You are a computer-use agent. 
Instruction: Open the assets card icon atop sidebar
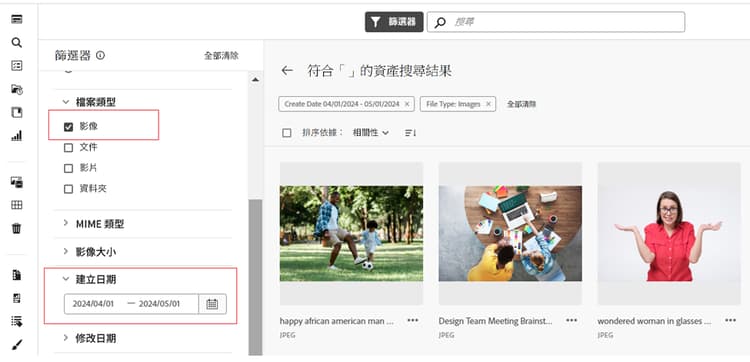click(x=17, y=19)
